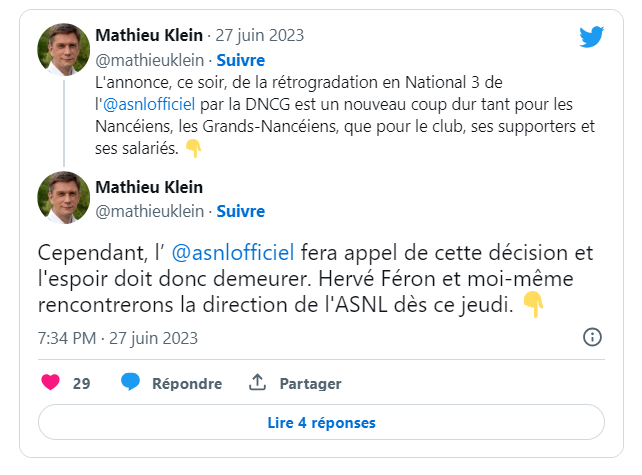Click the top @mathieuklein handle
The width and height of the screenshot is (642, 475).
click(148, 59)
